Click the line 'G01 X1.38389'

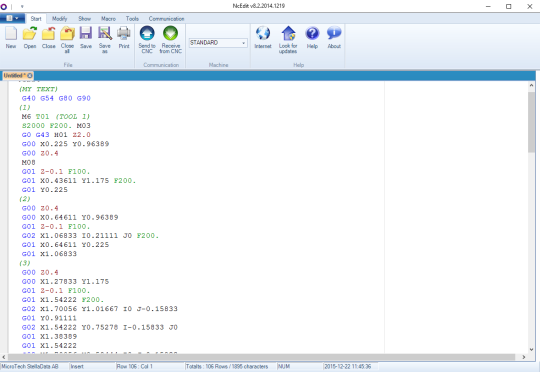(49, 337)
